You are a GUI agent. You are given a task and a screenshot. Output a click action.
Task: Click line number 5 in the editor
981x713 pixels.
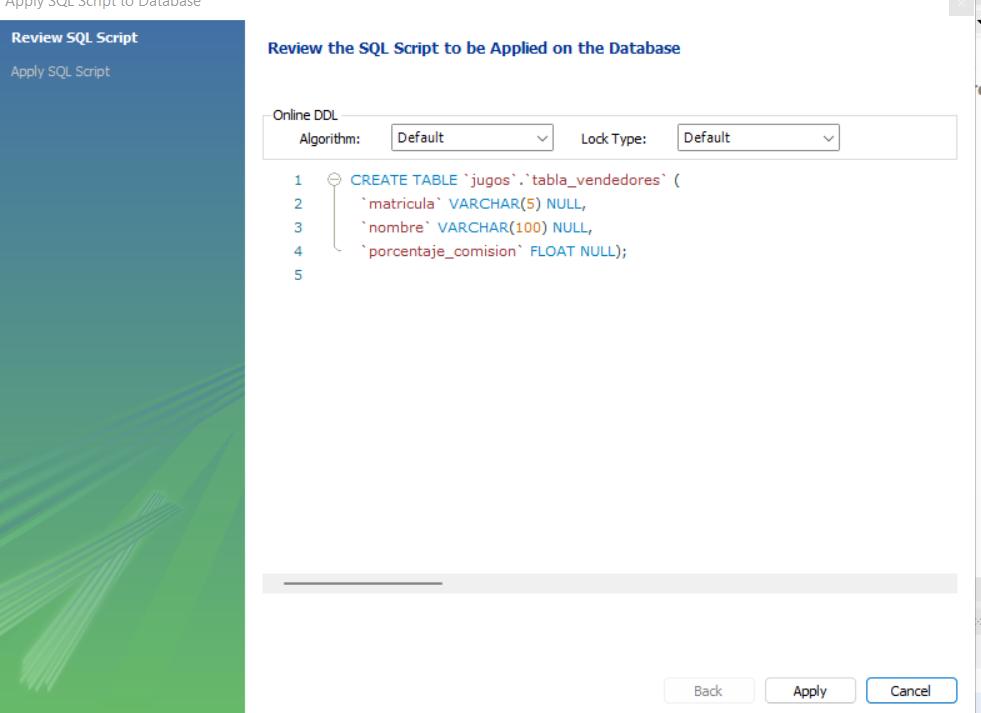pos(298,275)
